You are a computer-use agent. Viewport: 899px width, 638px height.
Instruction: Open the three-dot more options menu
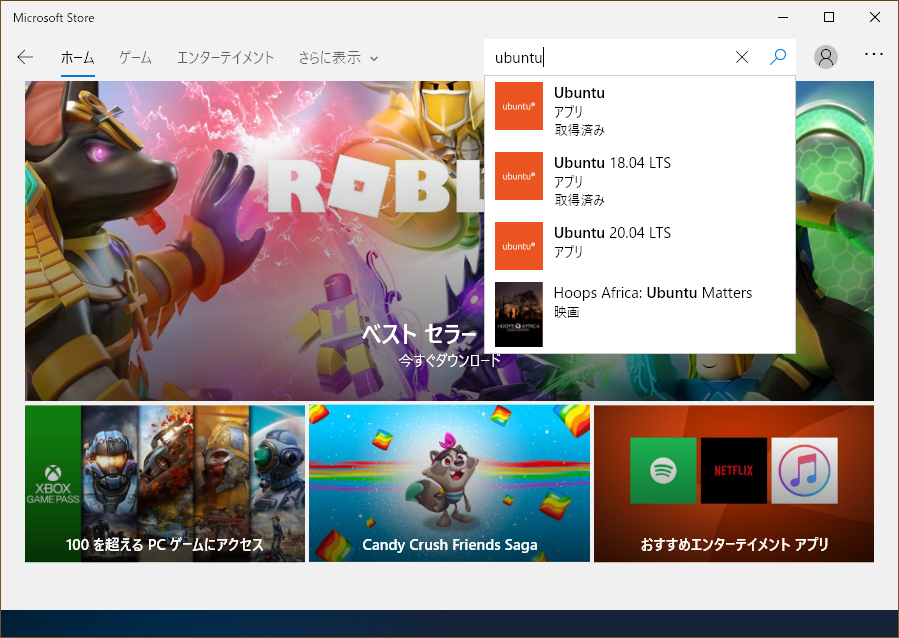[x=874, y=54]
